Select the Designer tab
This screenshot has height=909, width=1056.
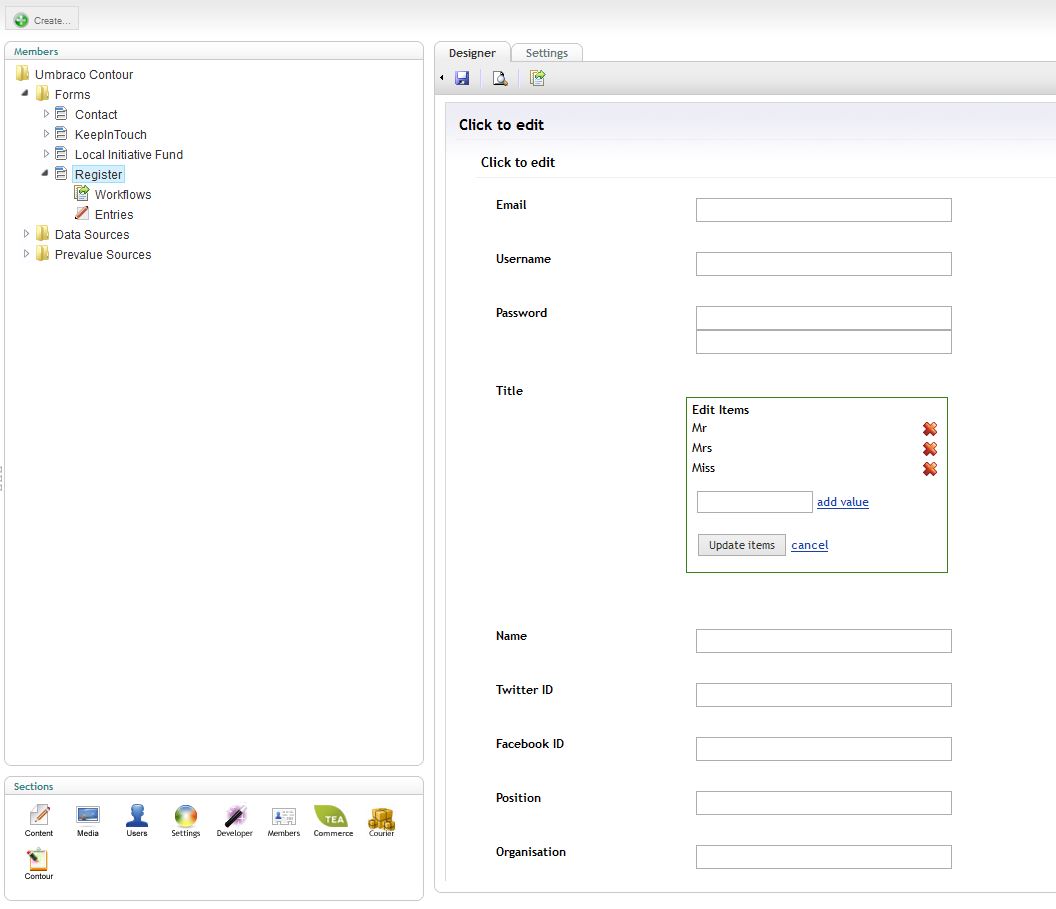point(472,53)
